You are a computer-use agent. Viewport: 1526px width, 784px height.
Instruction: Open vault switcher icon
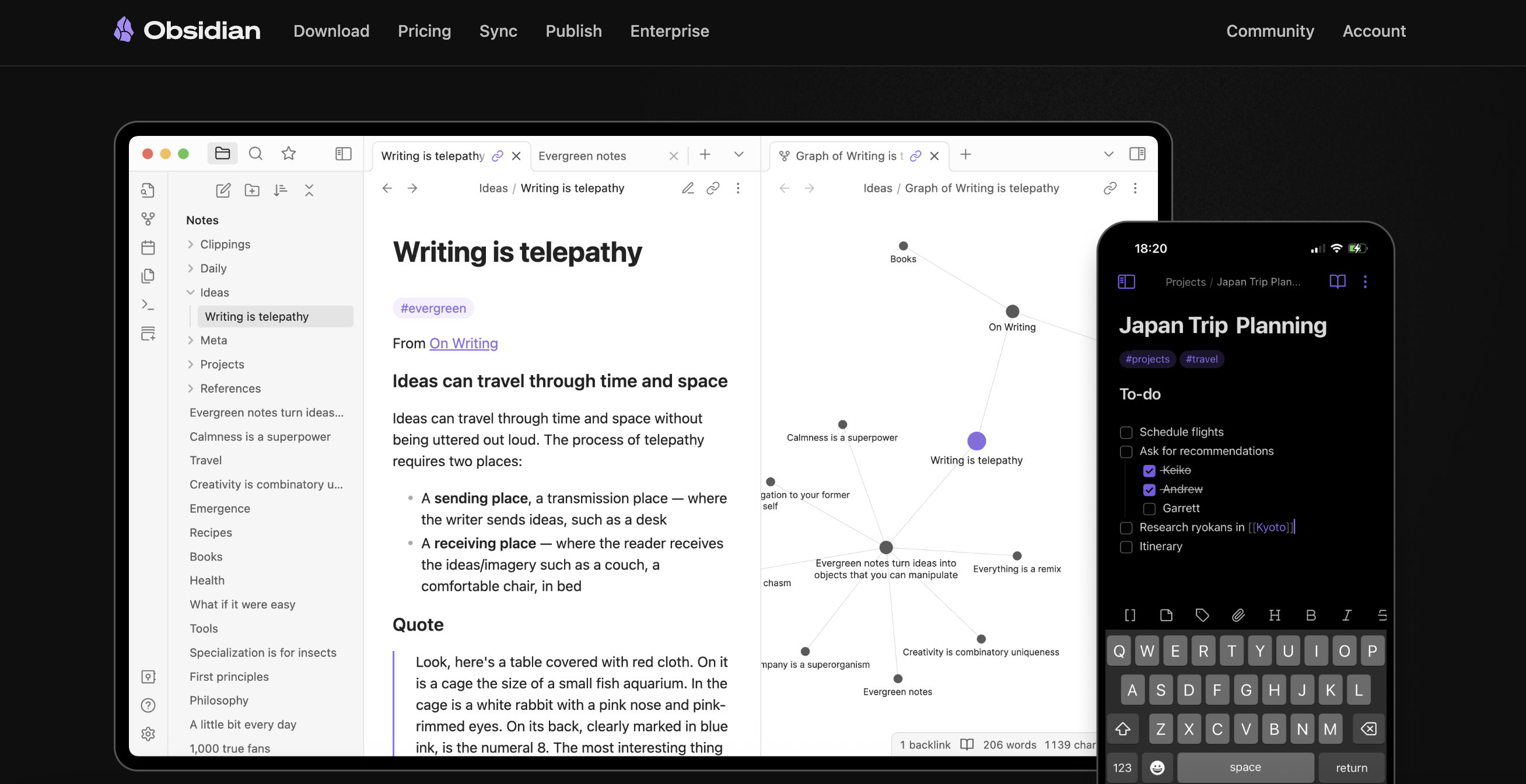pyautogui.click(x=148, y=677)
